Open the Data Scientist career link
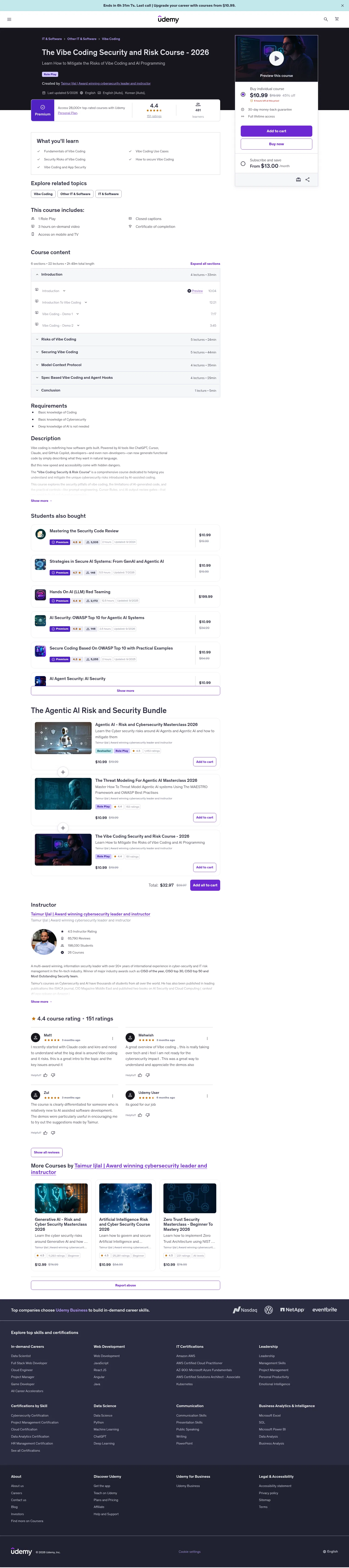 point(21,1356)
